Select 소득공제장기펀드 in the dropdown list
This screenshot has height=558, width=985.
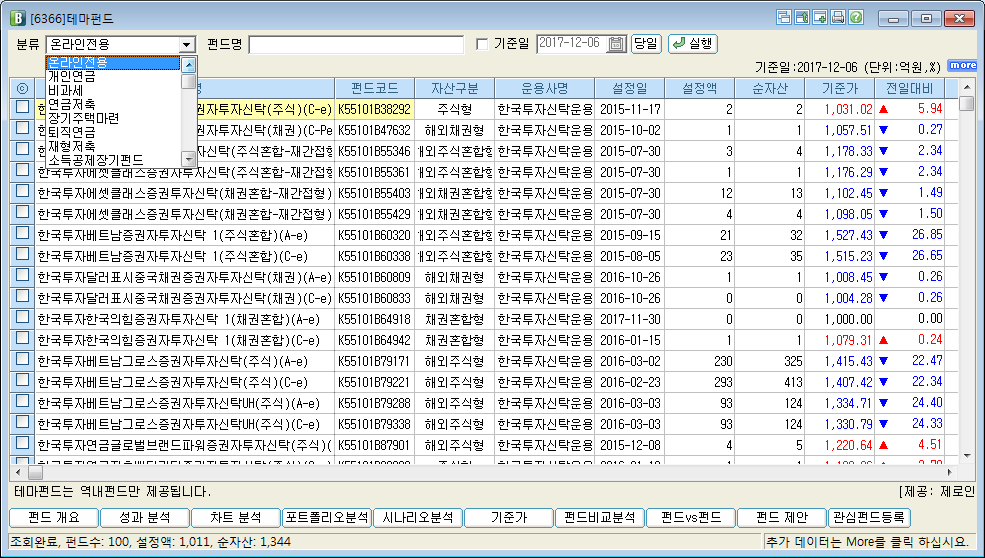tap(114, 160)
